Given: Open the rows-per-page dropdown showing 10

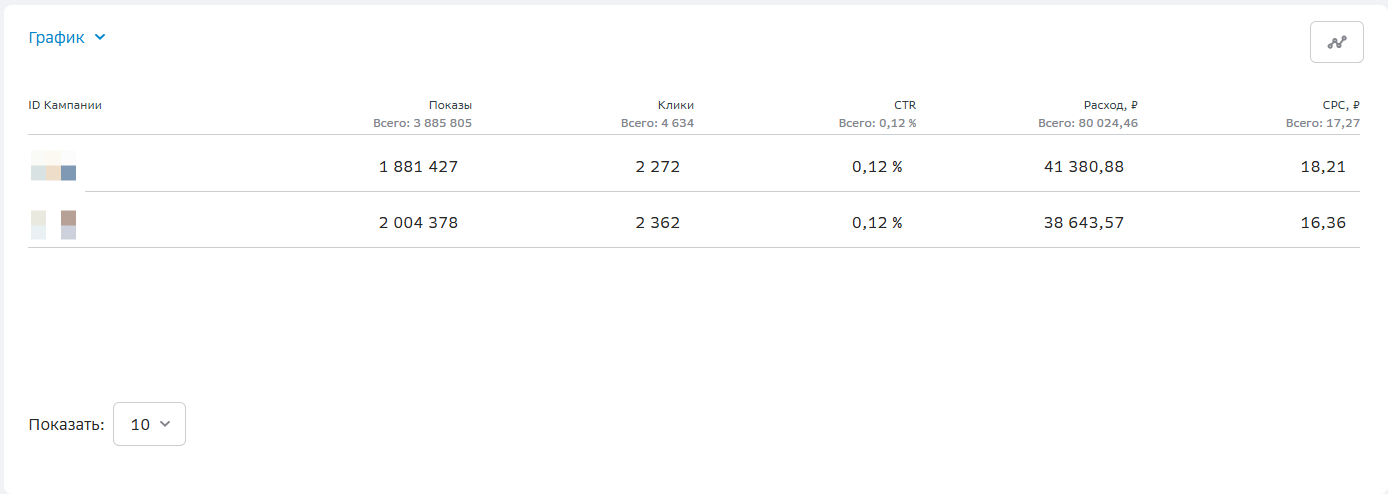Looking at the screenshot, I should pyautogui.click(x=150, y=424).
